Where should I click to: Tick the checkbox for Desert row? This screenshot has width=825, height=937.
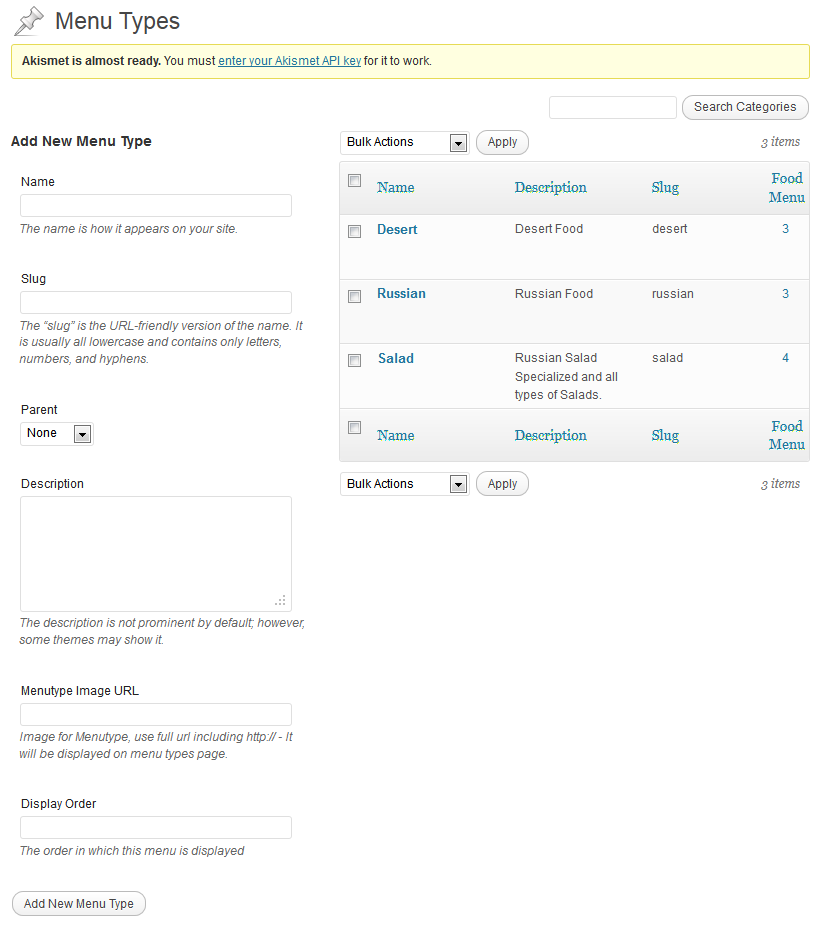(x=354, y=231)
